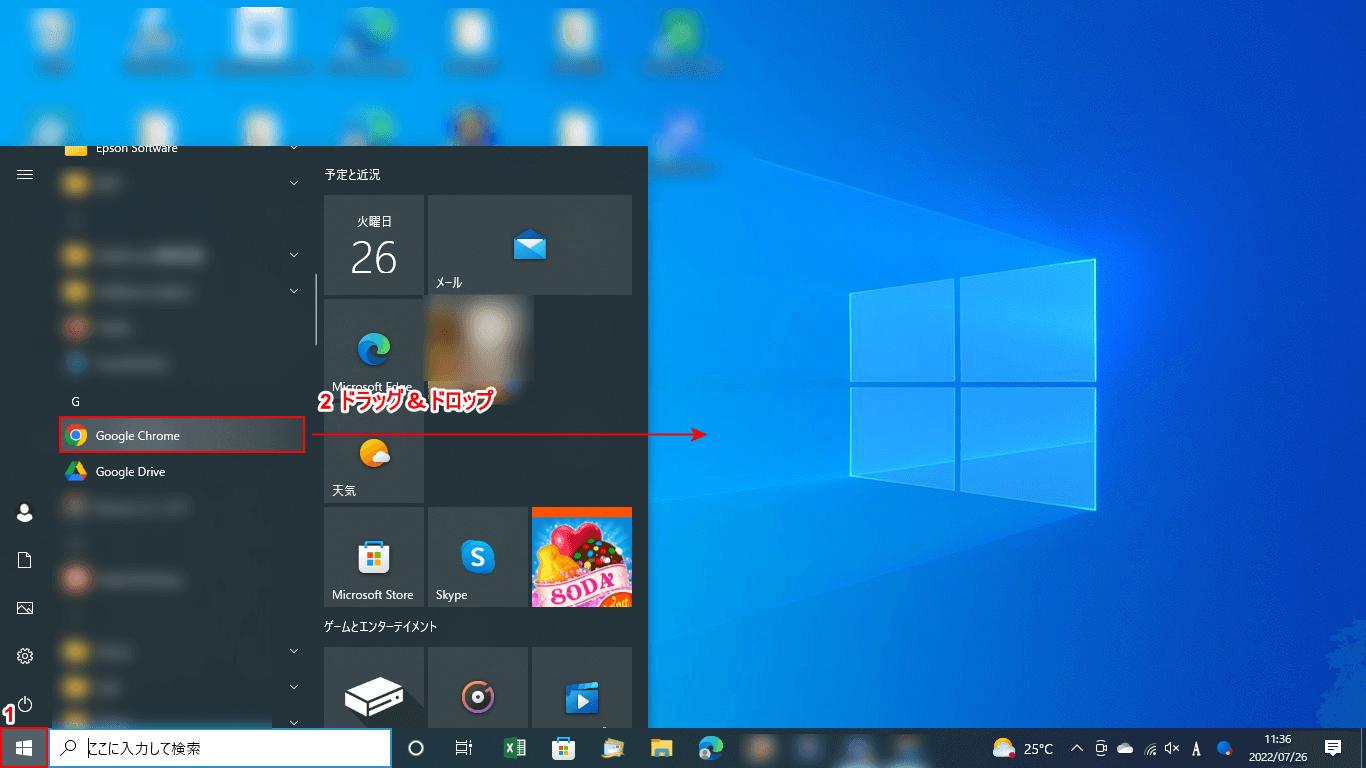The image size is (1366, 768).
Task: Open the calendar tile showing 26
Action: [x=374, y=245]
